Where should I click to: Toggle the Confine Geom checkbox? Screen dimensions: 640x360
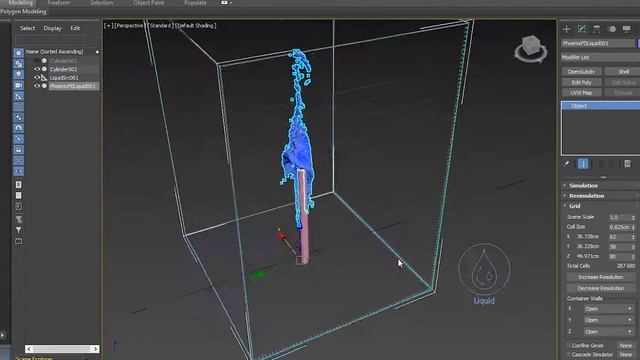point(568,346)
